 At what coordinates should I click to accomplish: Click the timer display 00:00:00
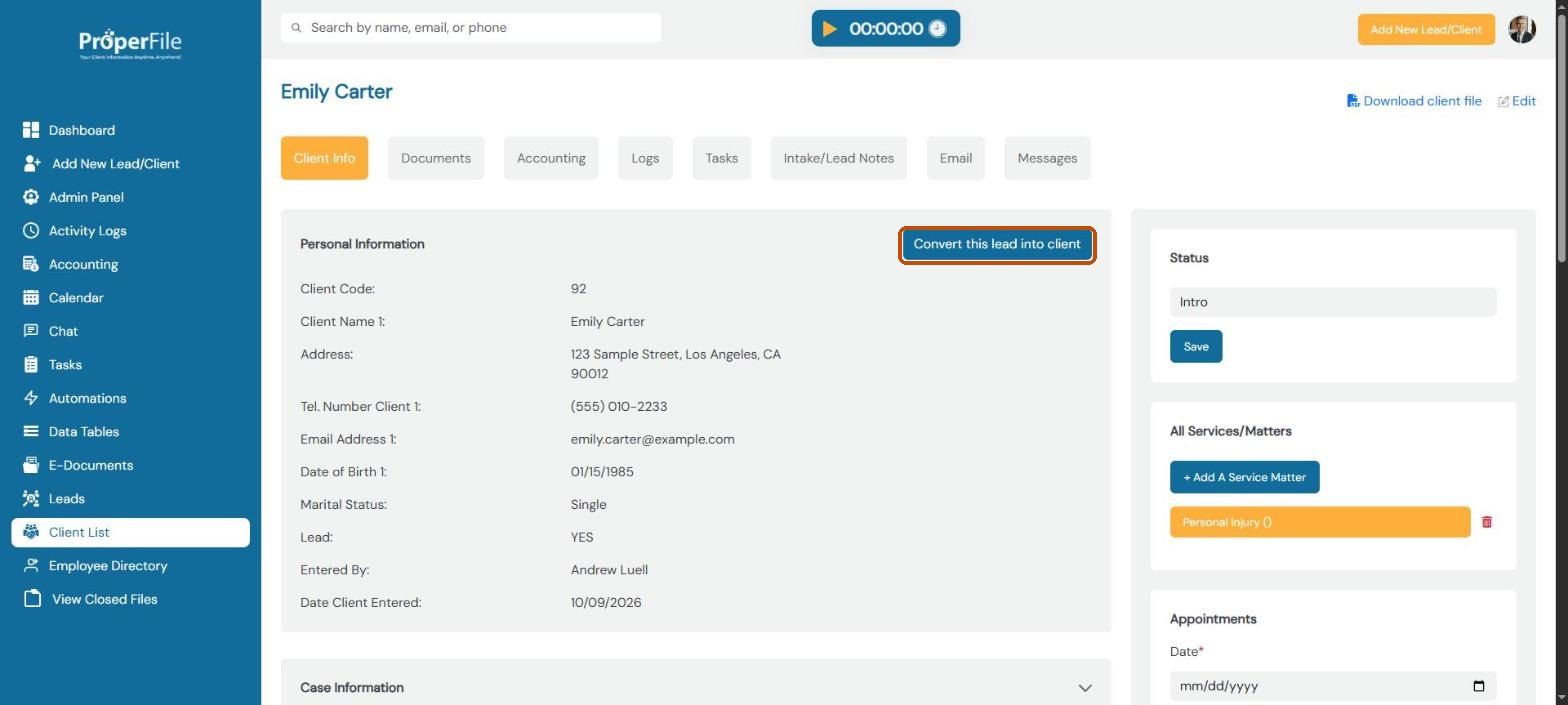click(886, 29)
